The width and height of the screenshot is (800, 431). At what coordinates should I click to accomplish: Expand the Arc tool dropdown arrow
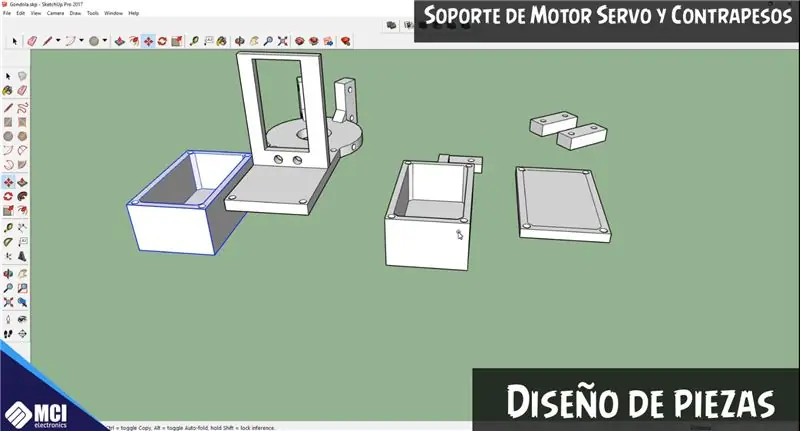[x=82, y=40]
